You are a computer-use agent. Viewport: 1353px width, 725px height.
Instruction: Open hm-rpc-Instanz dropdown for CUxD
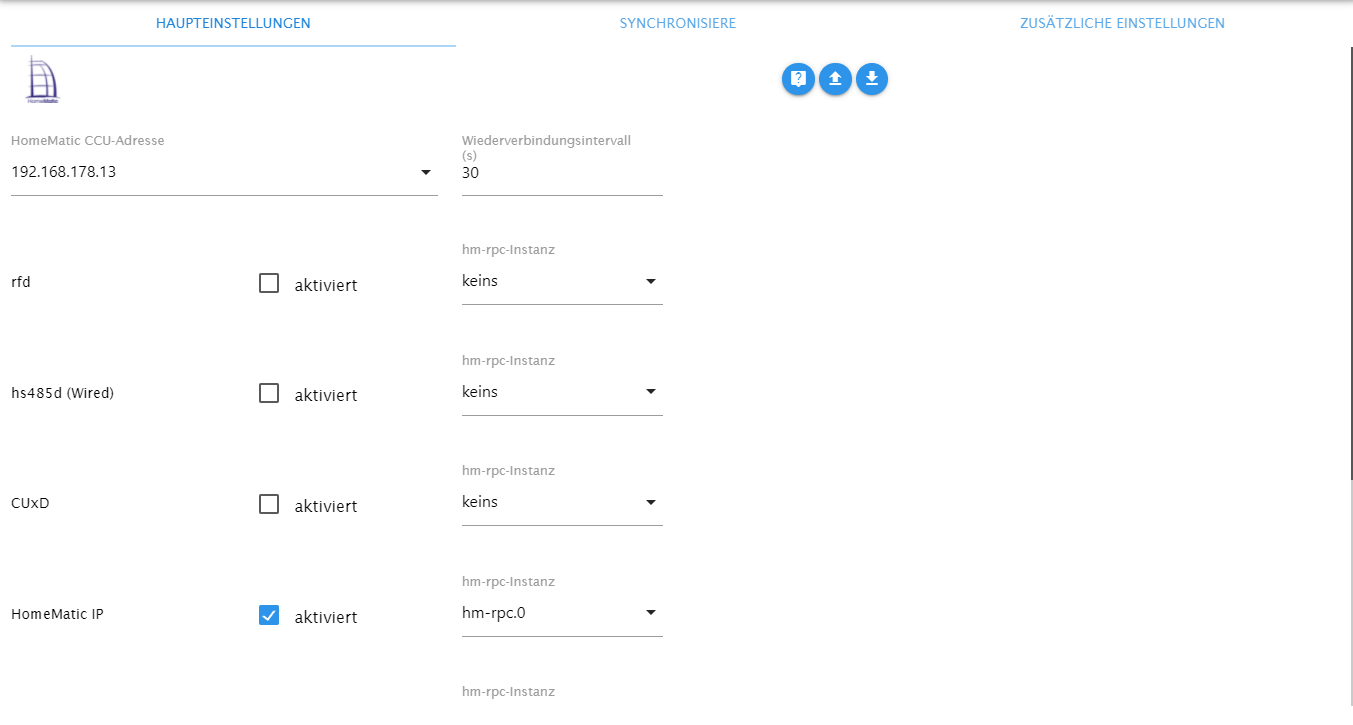tap(562, 502)
